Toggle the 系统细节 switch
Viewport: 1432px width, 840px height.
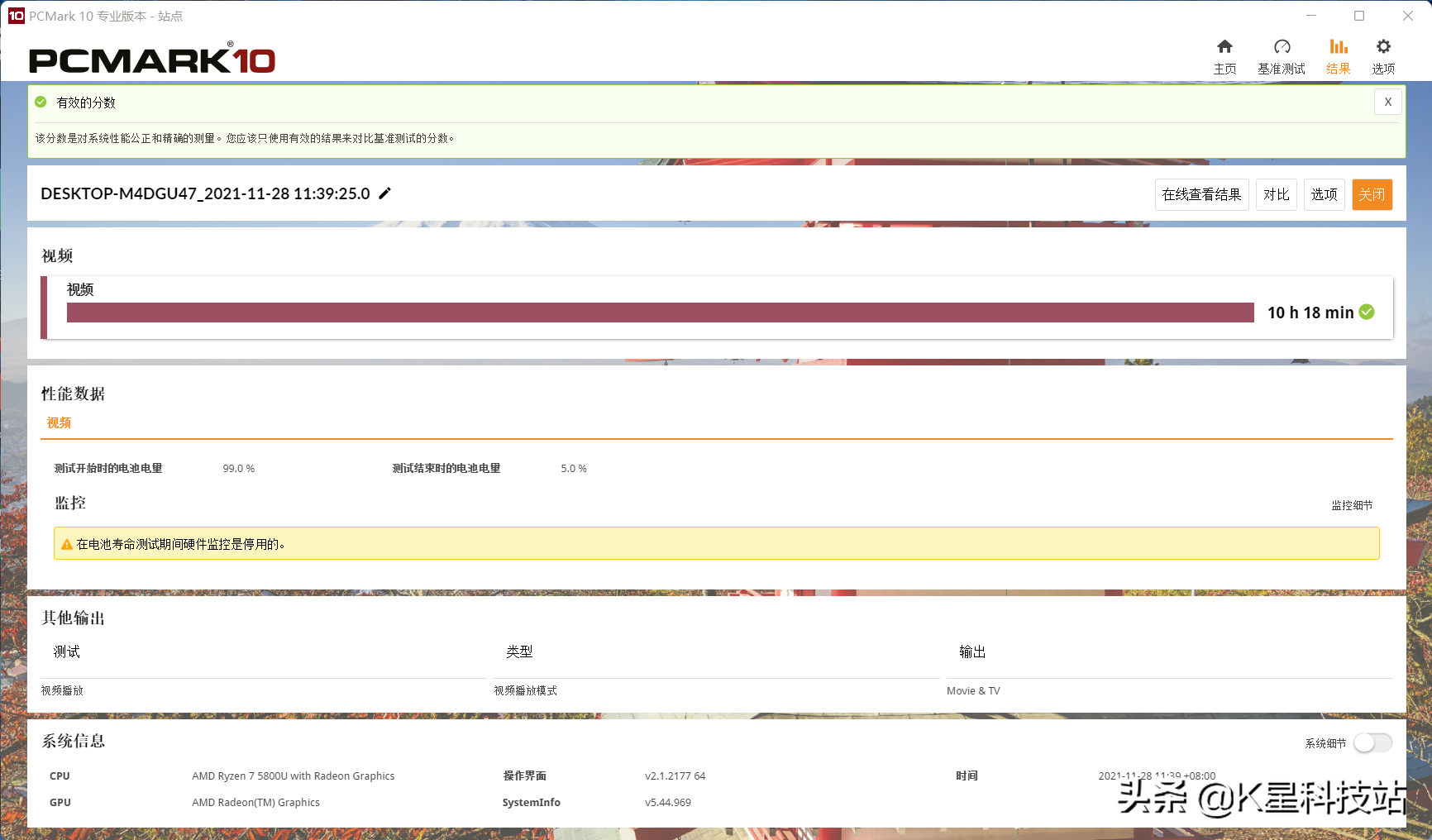(x=1372, y=742)
